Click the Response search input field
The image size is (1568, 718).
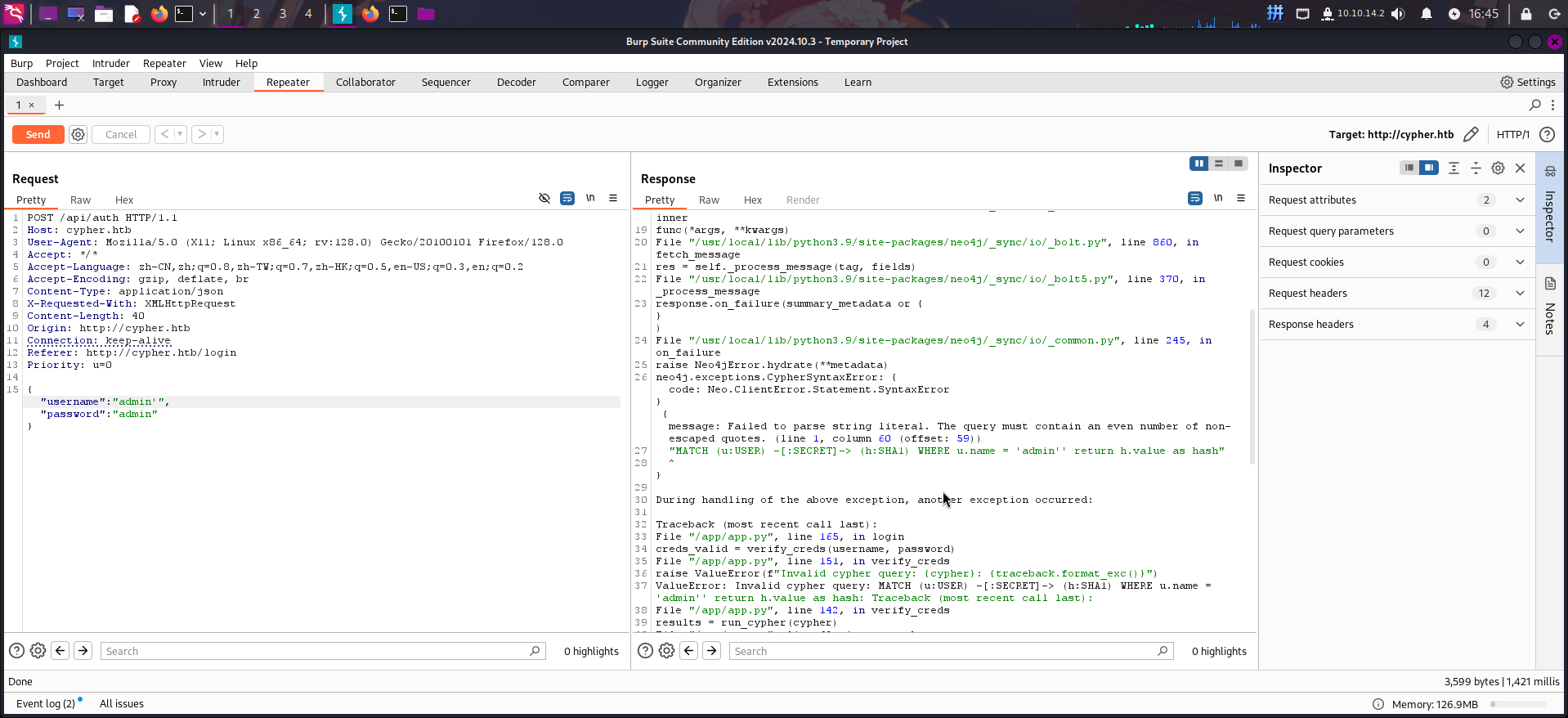point(951,651)
